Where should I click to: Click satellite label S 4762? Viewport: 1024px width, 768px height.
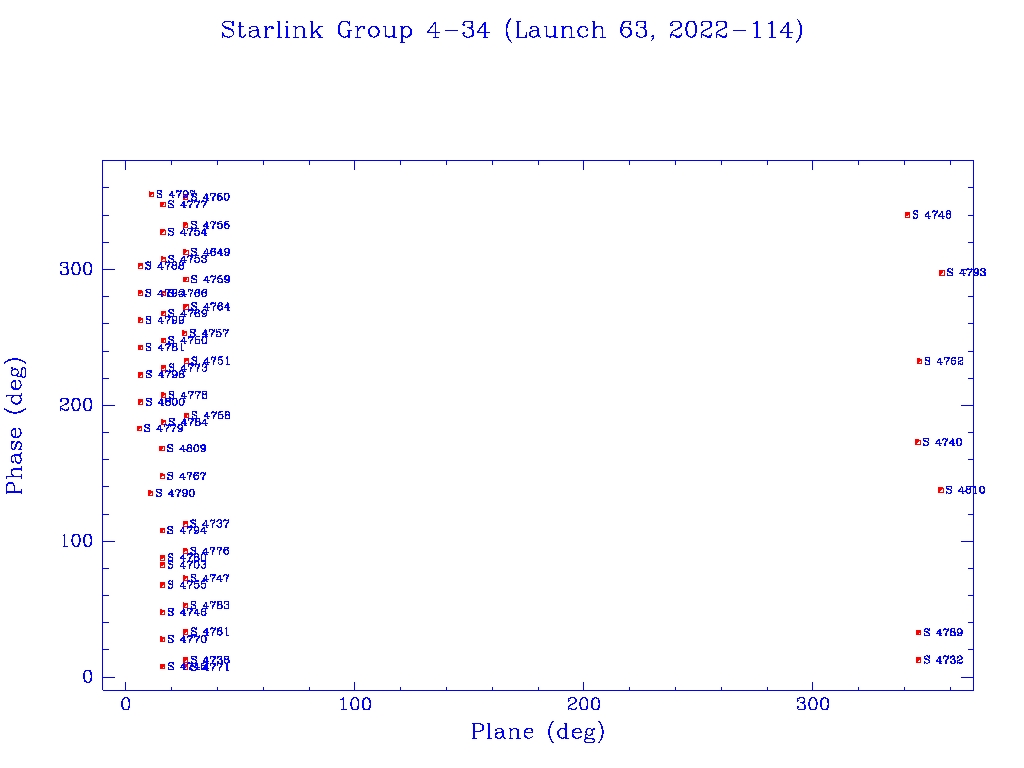pos(943,361)
